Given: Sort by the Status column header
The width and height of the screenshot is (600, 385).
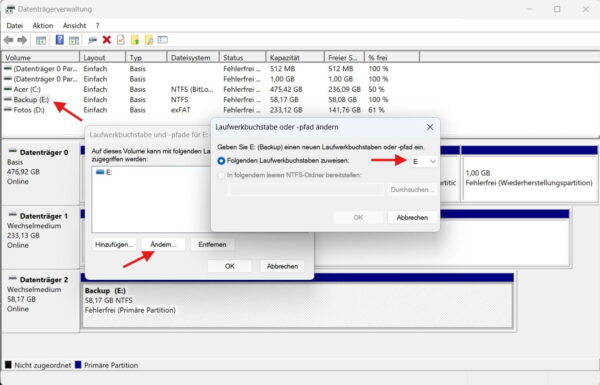Looking at the screenshot, I should (x=243, y=58).
